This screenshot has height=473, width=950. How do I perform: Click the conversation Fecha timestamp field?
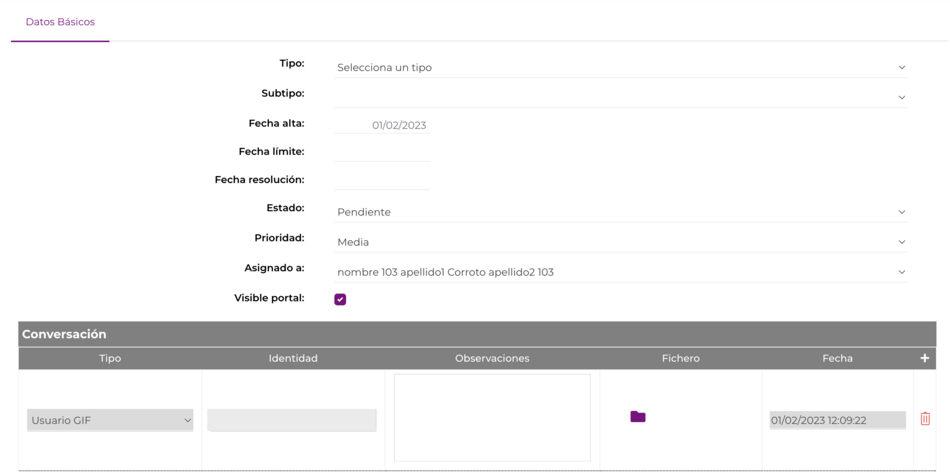click(838, 420)
